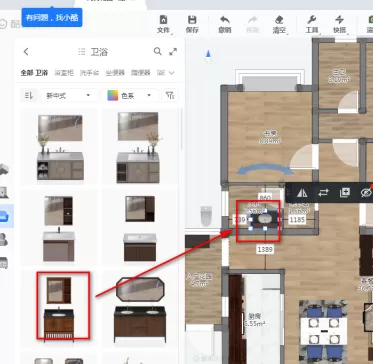Click the north compass arrow on canvas

[x=208, y=56]
